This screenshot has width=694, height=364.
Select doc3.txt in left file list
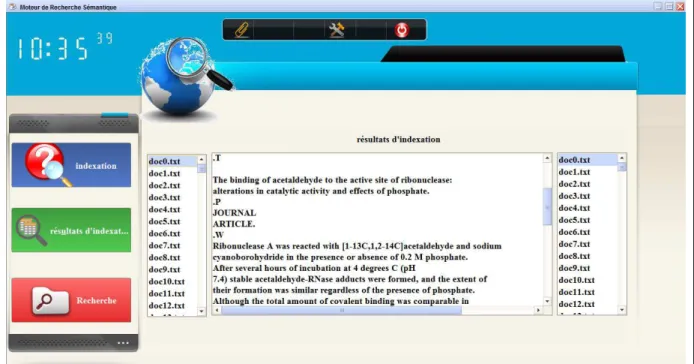173,197
